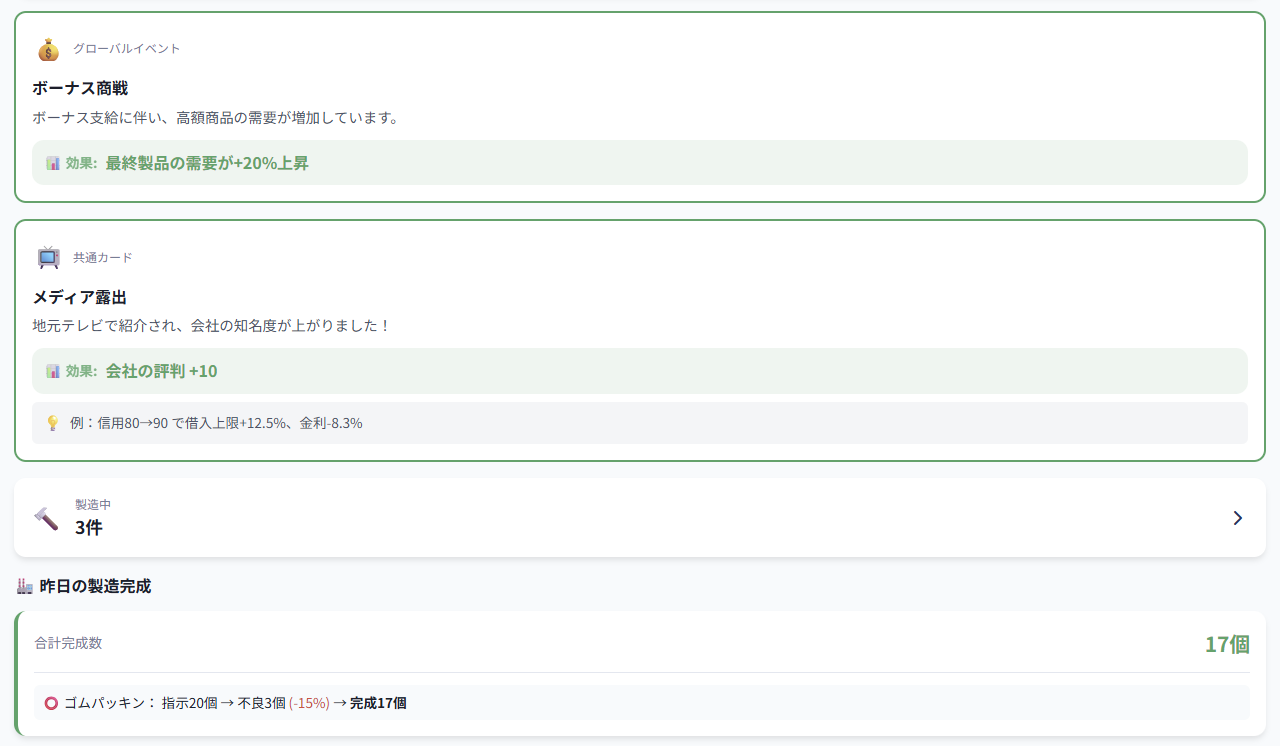Open the 製造中 3件 card
The width and height of the screenshot is (1280, 746).
point(640,518)
